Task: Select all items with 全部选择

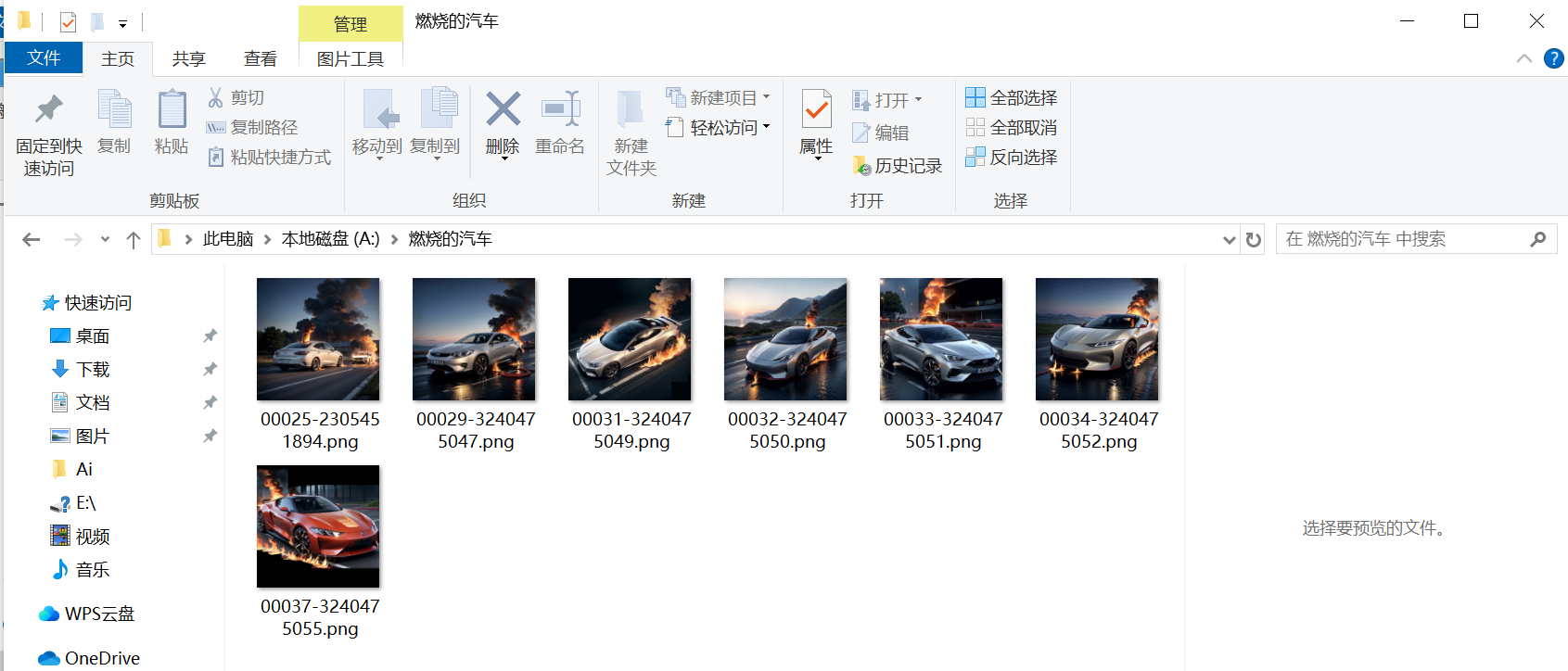Action: [1012, 97]
